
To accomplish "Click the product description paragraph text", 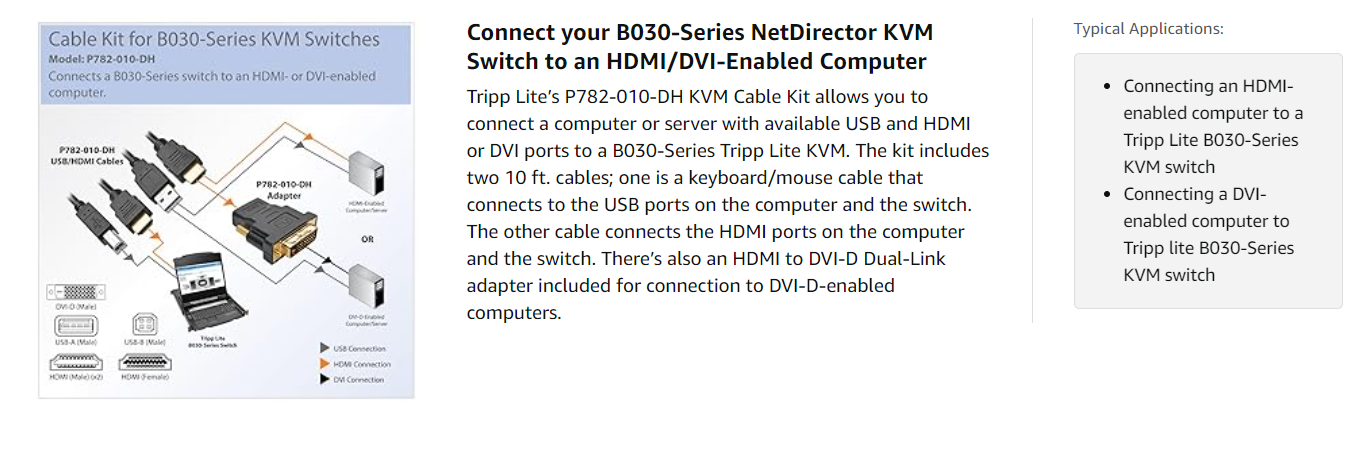I will point(728,204).
